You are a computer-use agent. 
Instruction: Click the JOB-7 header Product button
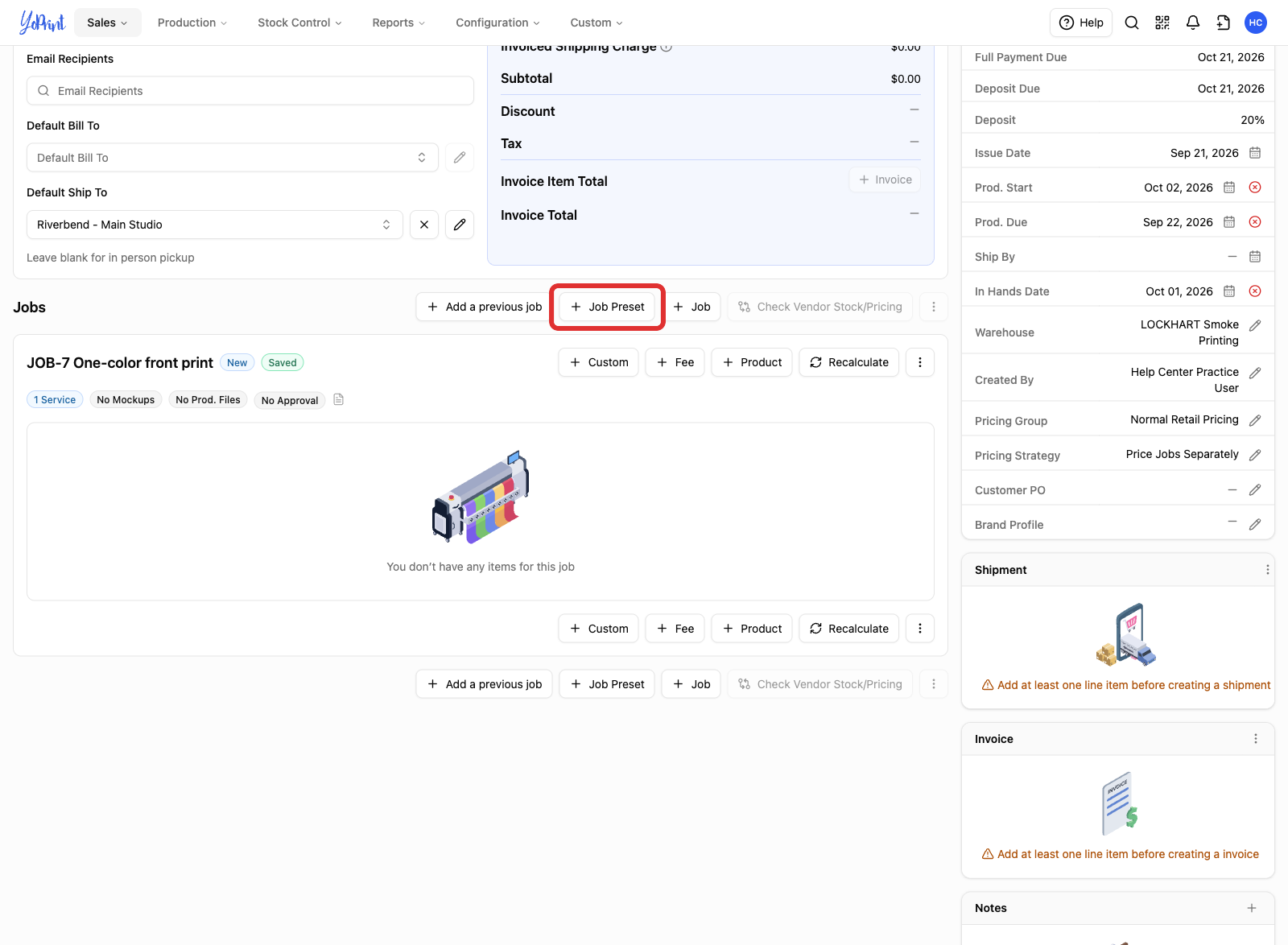[752, 362]
